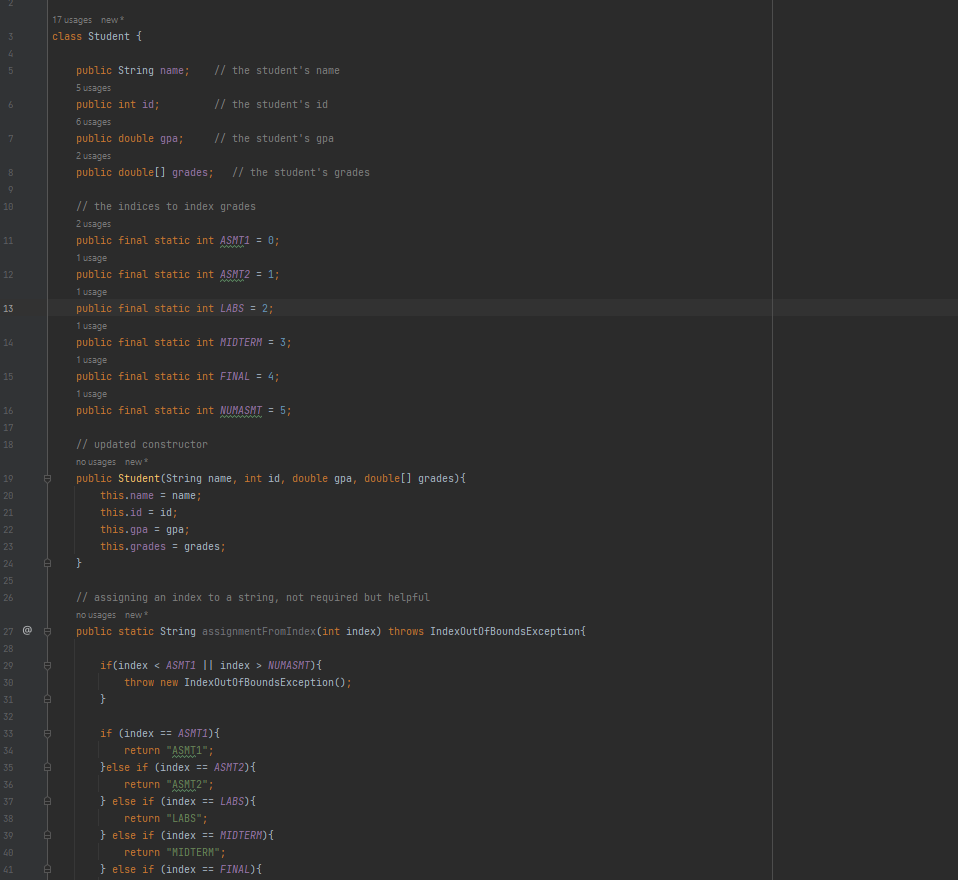The height and width of the screenshot is (880, 958).
Task: Collapse the assignmentFromIndex method fold arrow
Action: 47,631
